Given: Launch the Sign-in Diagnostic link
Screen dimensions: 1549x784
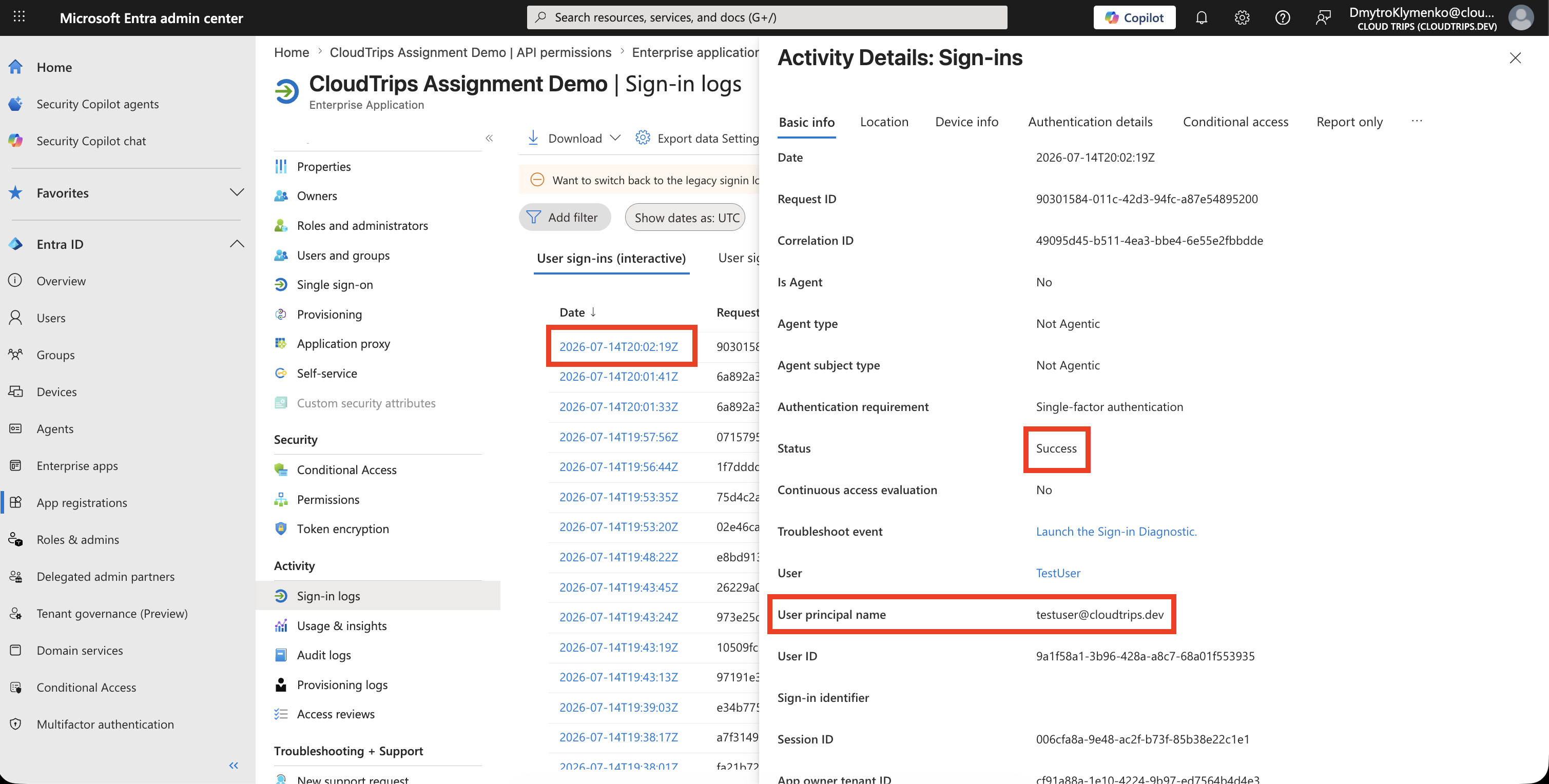Looking at the screenshot, I should [1116, 531].
